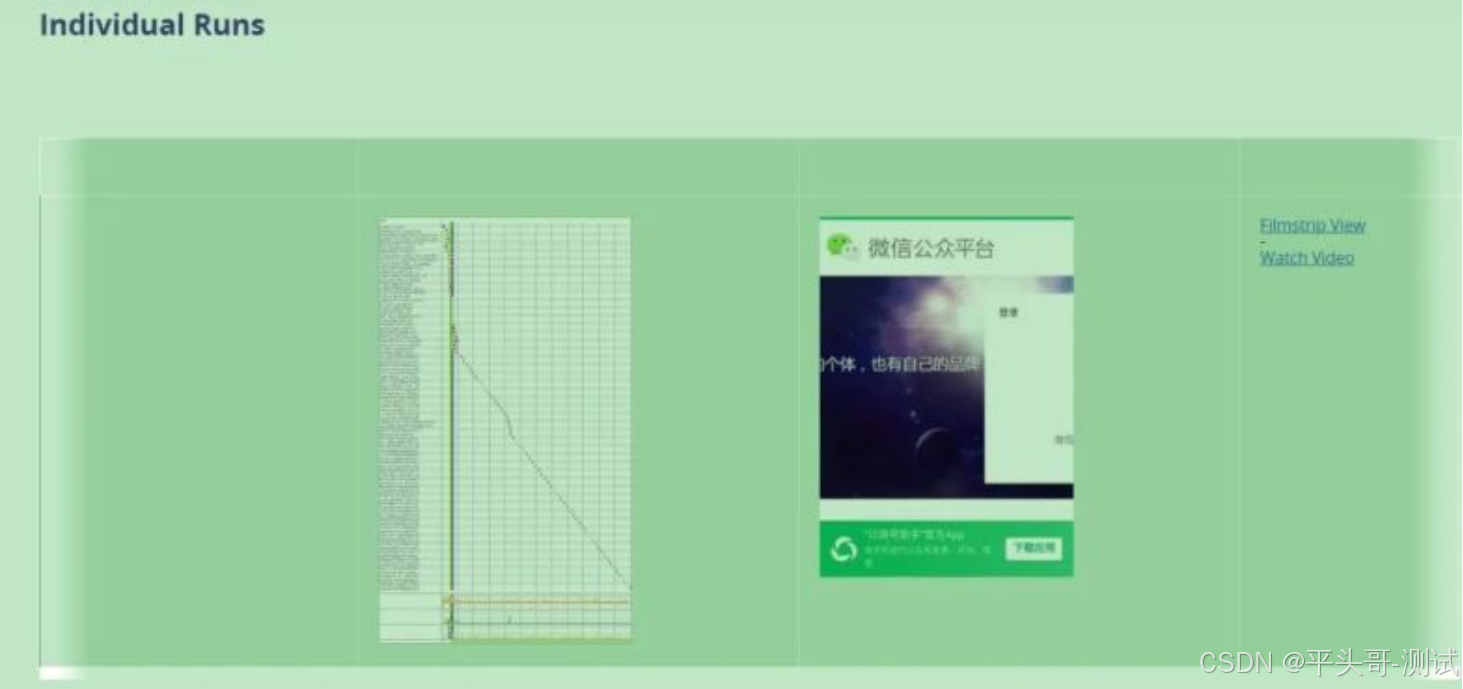Open the WeChat page screenshot thumbnail
This screenshot has height=689, width=1463.
[x=946, y=397]
